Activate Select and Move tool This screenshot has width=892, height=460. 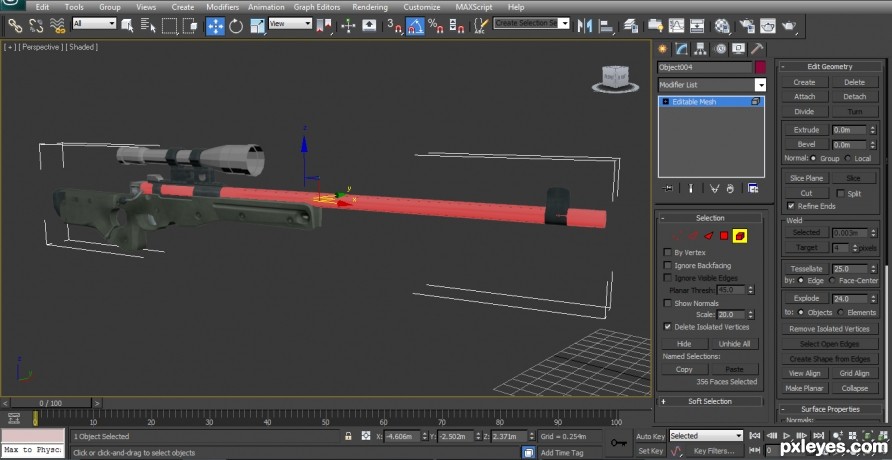215,26
